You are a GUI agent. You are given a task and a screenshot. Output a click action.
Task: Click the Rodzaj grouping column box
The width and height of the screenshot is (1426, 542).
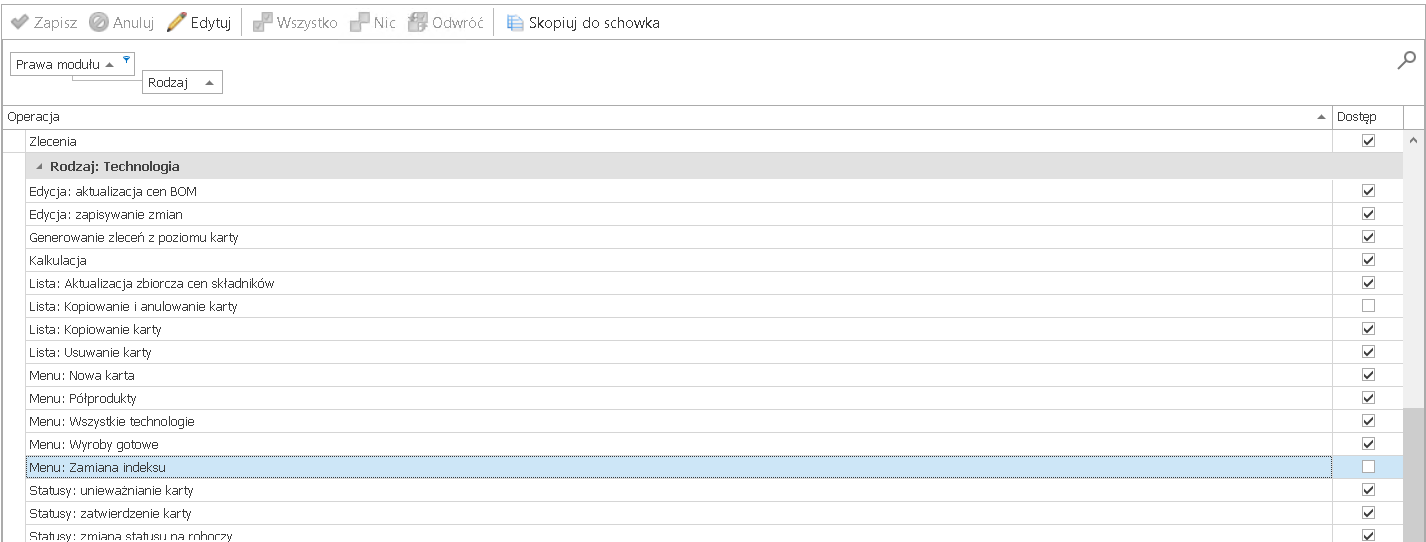(x=182, y=83)
